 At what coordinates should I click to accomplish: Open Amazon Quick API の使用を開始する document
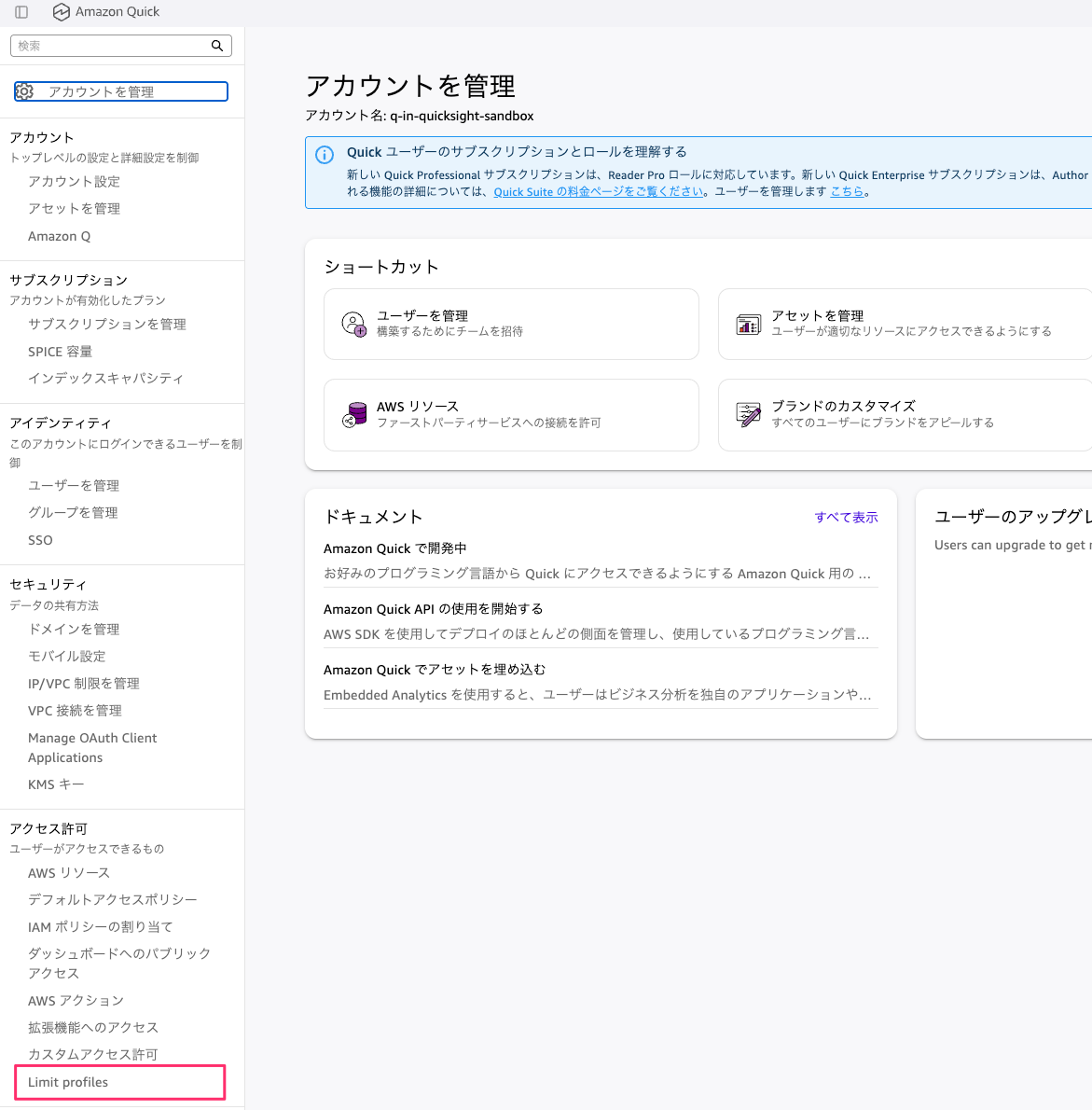tap(433, 609)
